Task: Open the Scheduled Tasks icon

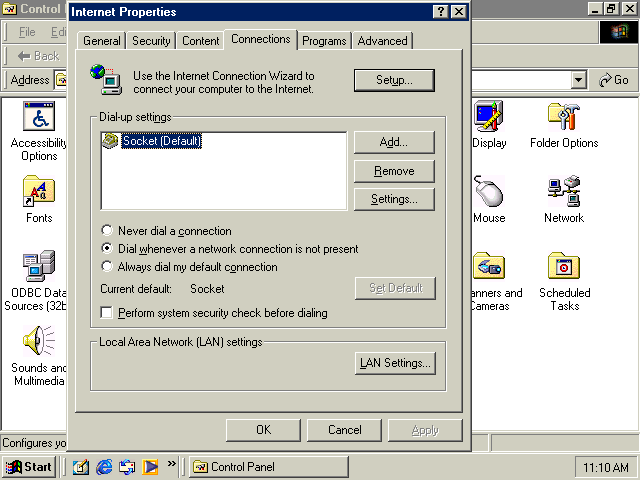Action: 564,266
